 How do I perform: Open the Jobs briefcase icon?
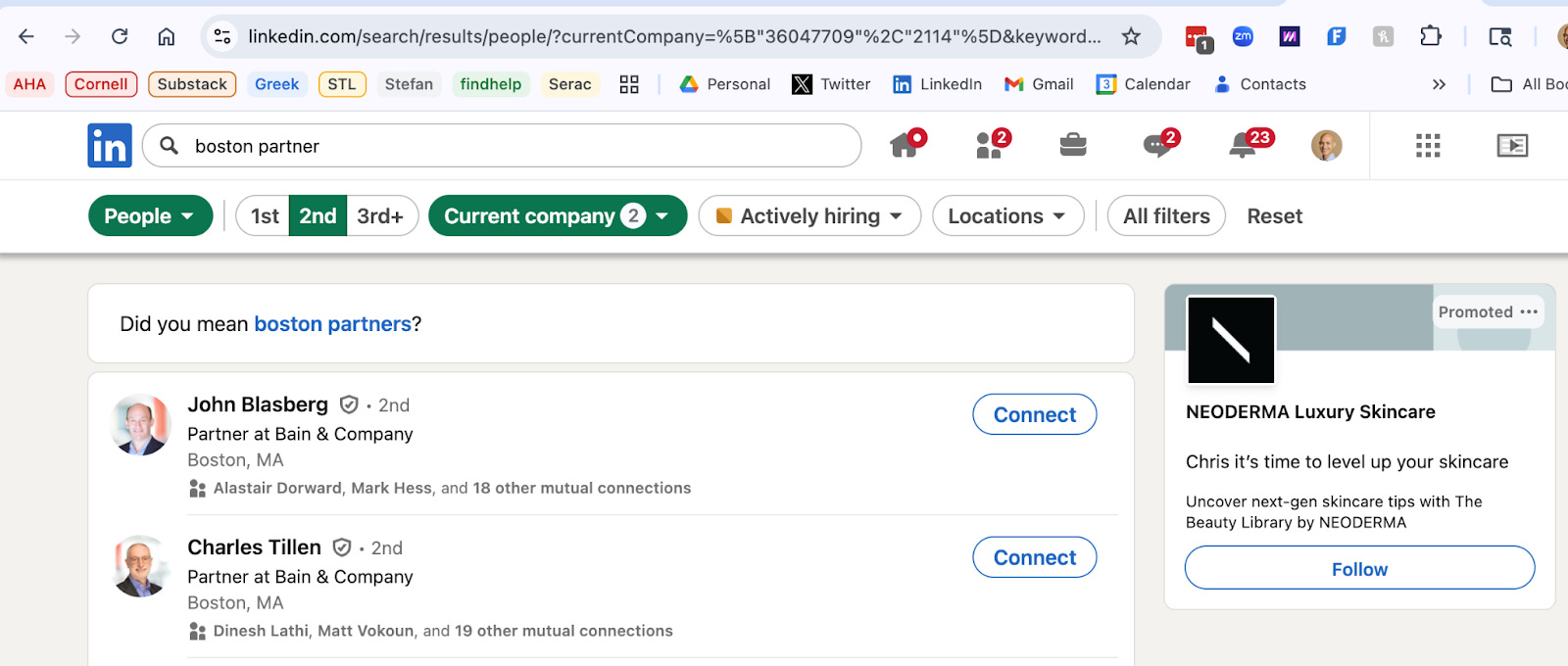tap(1073, 146)
